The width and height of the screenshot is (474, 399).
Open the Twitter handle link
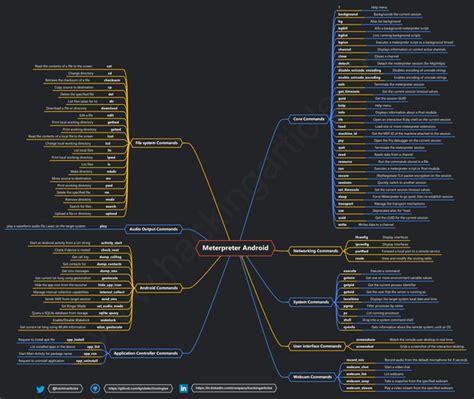point(65,388)
